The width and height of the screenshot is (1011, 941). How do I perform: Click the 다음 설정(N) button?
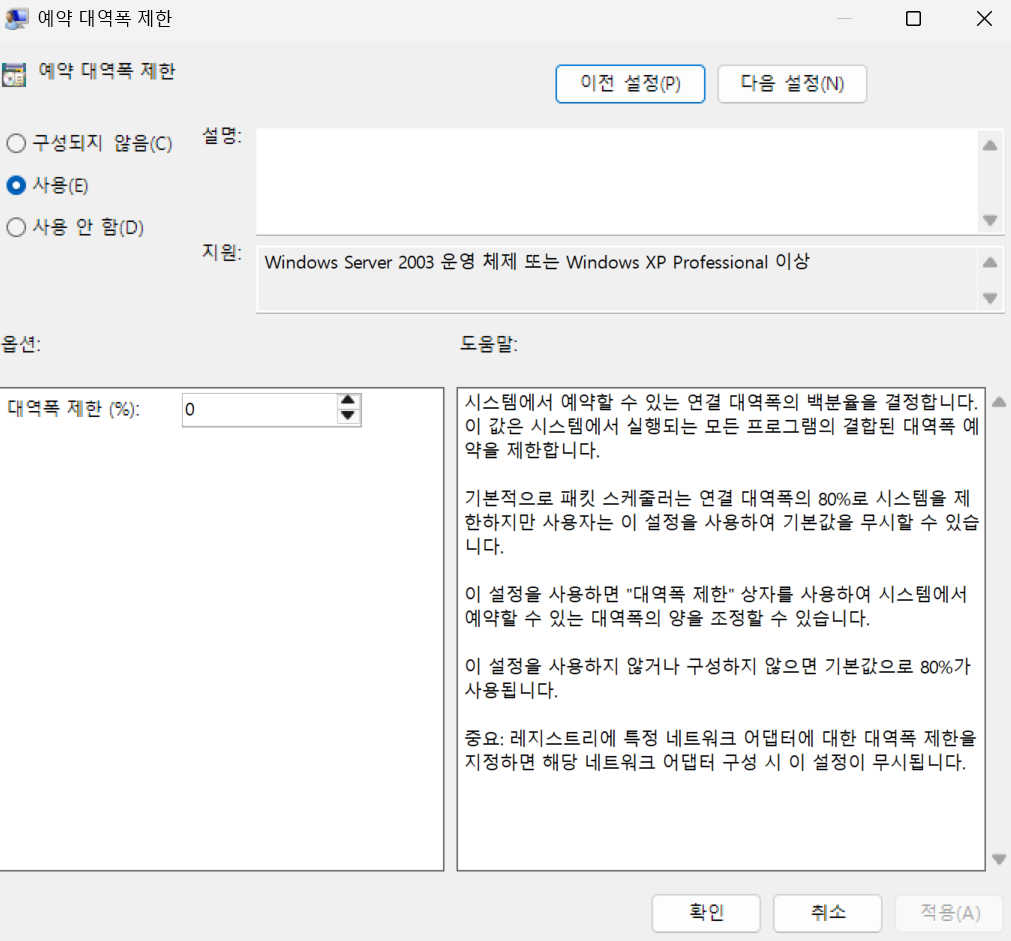click(x=792, y=84)
